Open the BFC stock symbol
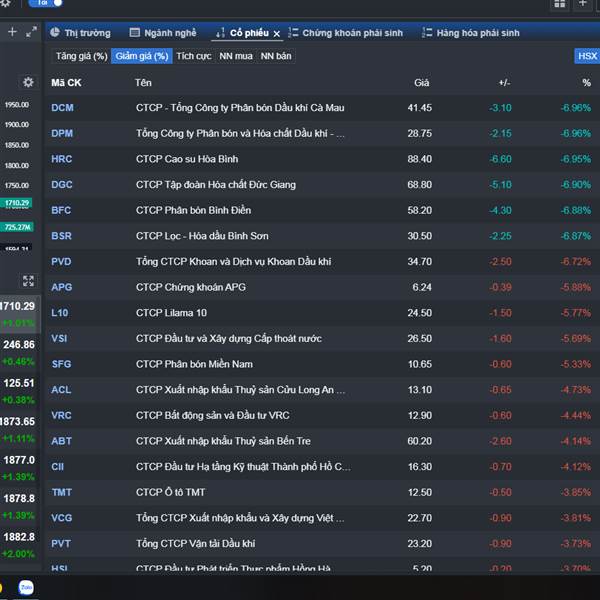This screenshot has width=600, height=600. coord(61,210)
